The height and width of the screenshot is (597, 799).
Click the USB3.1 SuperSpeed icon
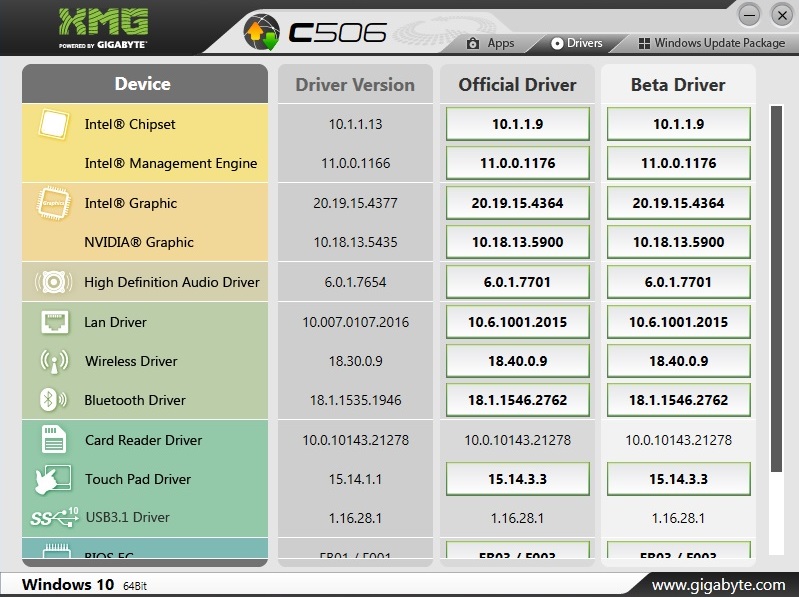click(55, 517)
